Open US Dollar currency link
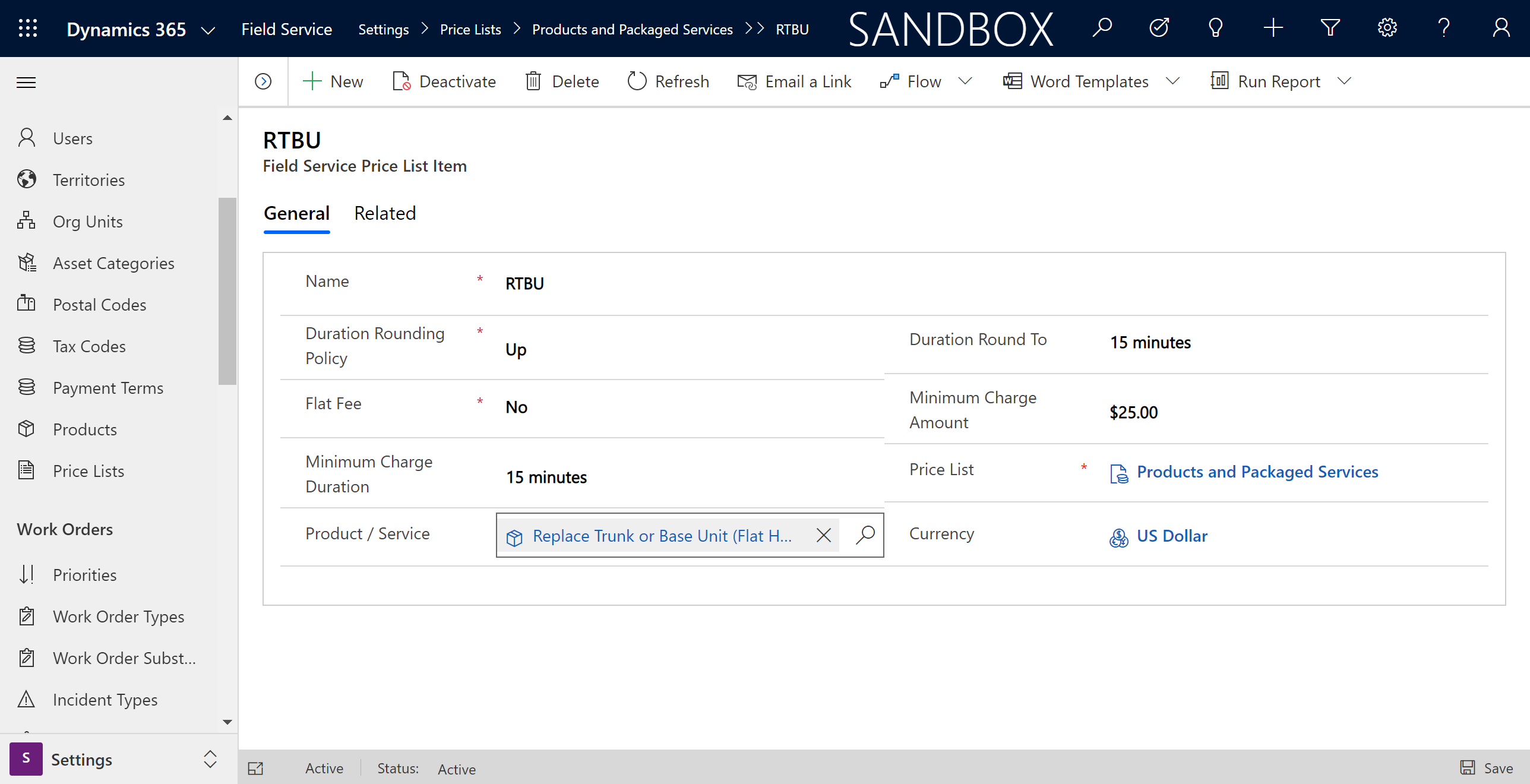 pyautogui.click(x=1172, y=535)
